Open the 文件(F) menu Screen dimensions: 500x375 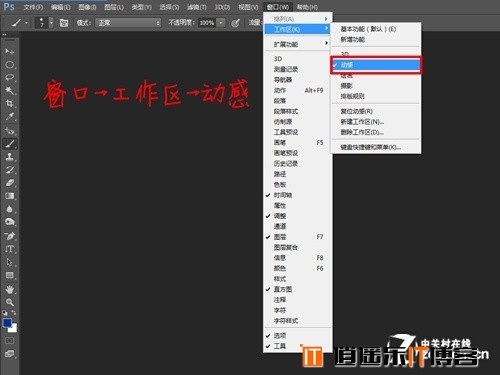coord(33,7)
